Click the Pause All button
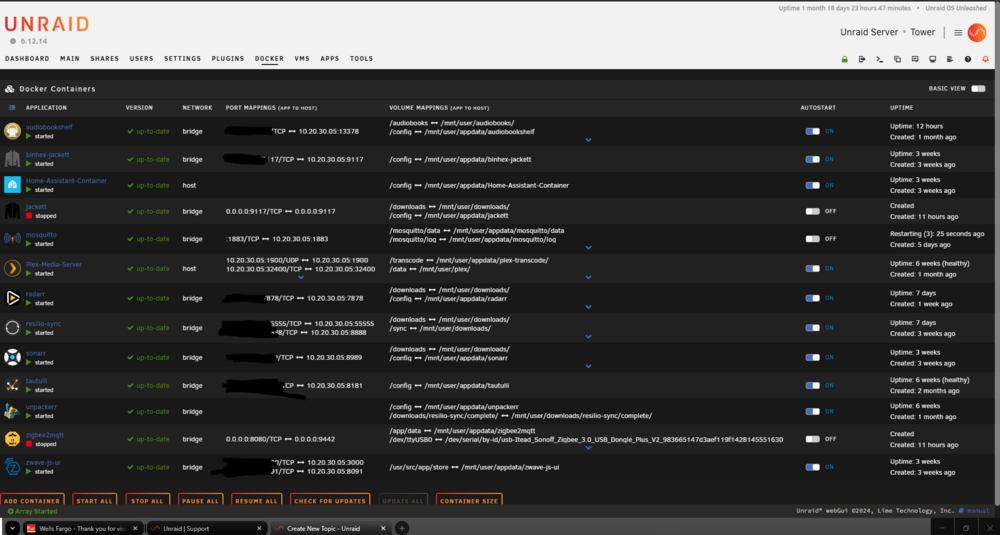Image resolution: width=1000 pixels, height=535 pixels. coord(200,501)
